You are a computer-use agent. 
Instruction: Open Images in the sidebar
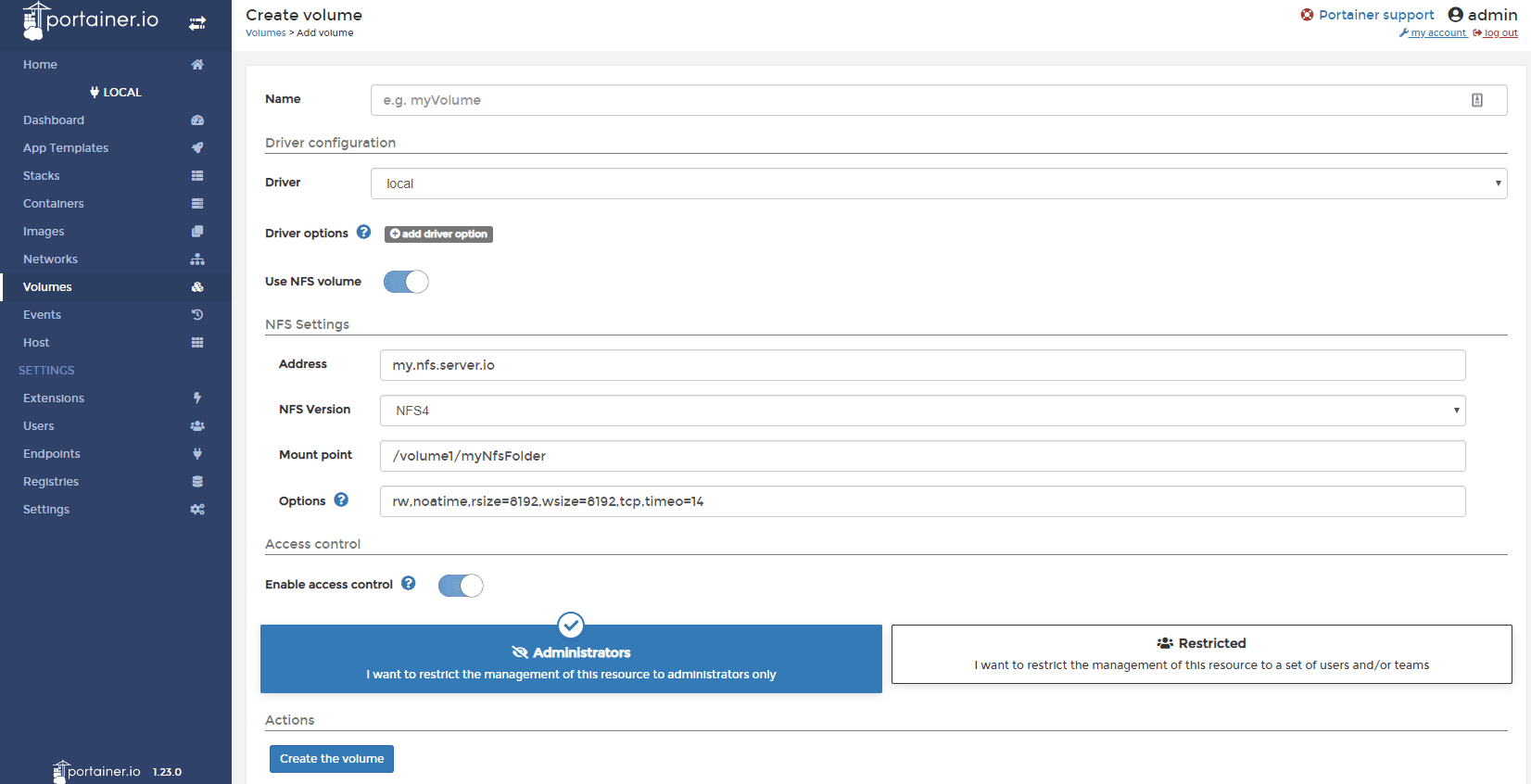[44, 232]
